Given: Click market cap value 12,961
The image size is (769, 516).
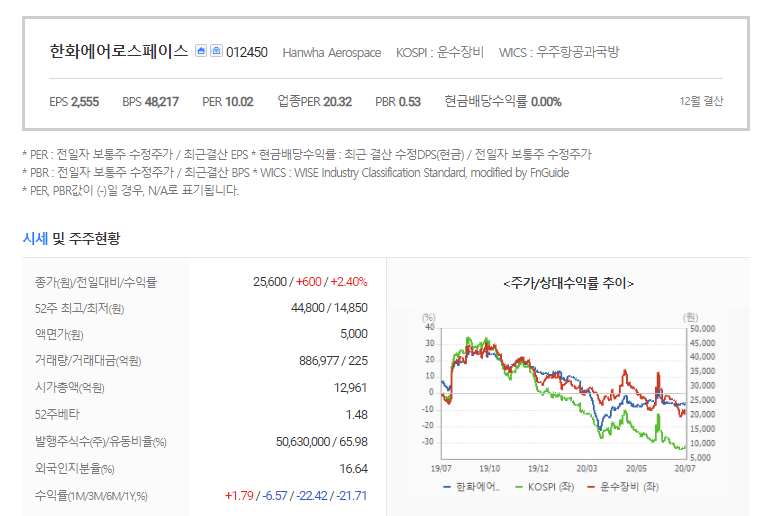Looking at the screenshot, I should [350, 387].
